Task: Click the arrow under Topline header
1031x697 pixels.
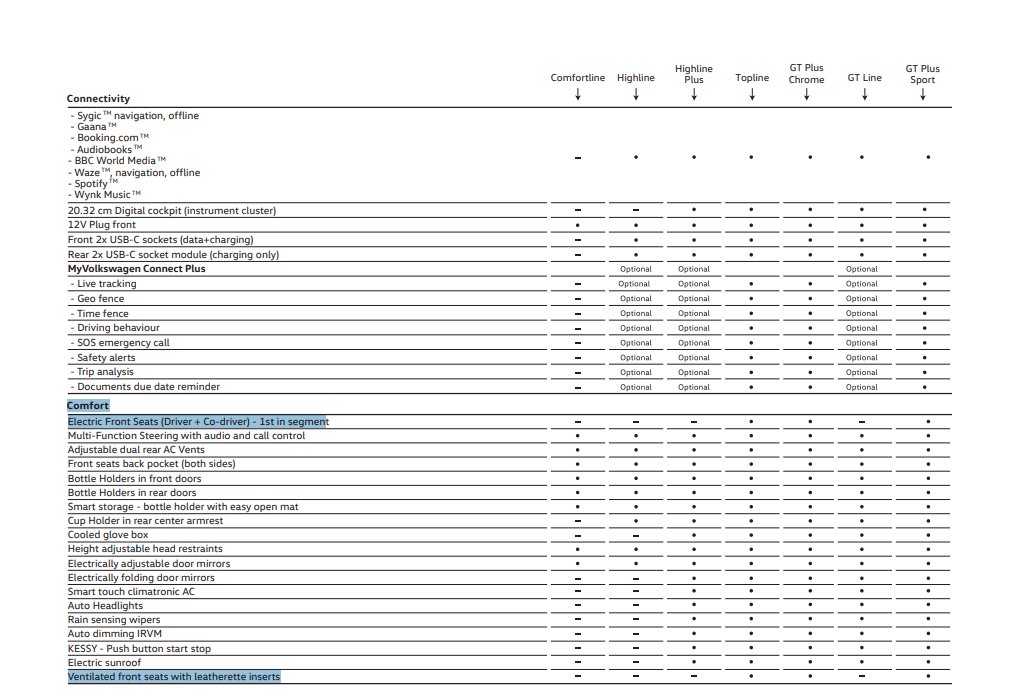Action: point(752,95)
